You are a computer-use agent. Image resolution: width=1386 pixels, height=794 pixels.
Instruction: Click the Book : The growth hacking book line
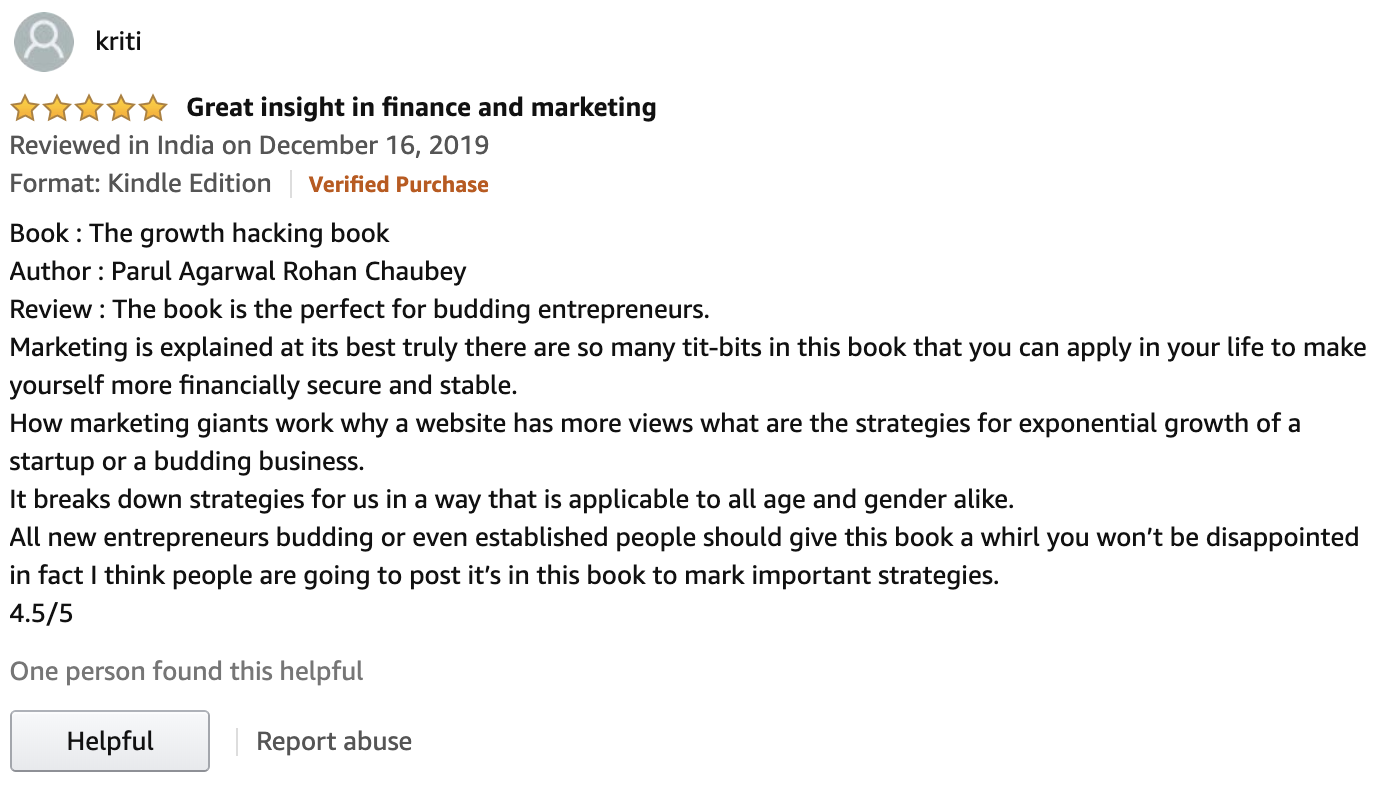199,234
